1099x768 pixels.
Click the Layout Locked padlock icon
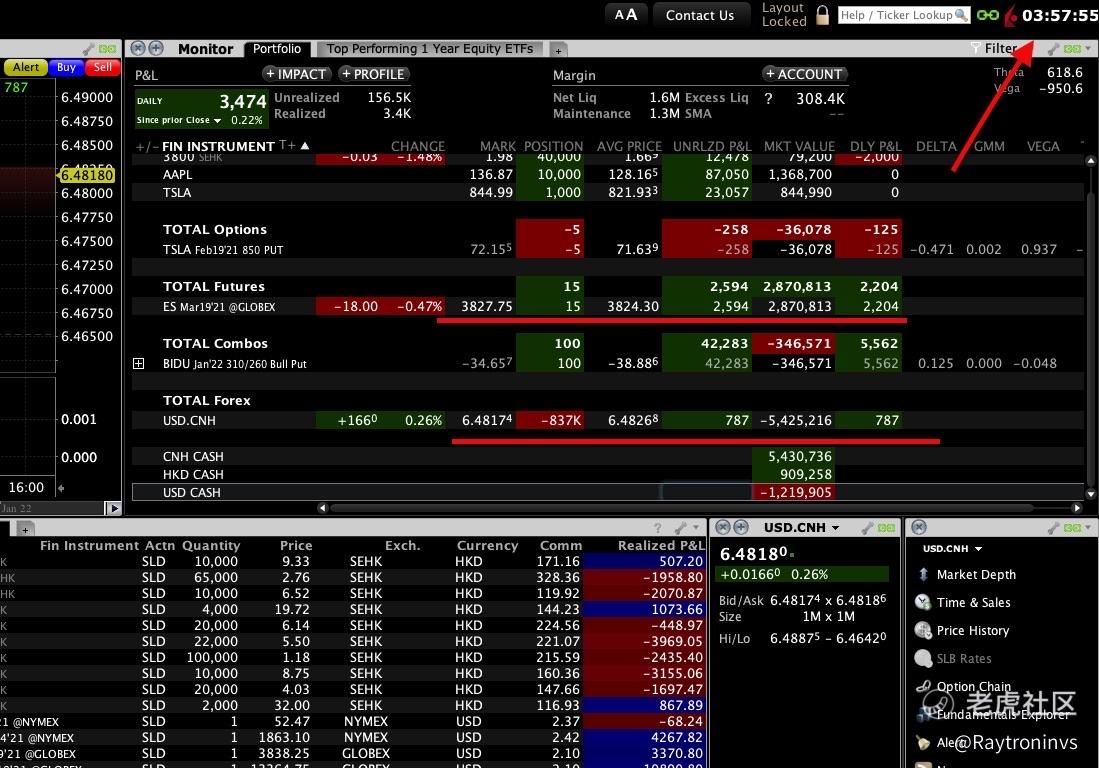(823, 15)
